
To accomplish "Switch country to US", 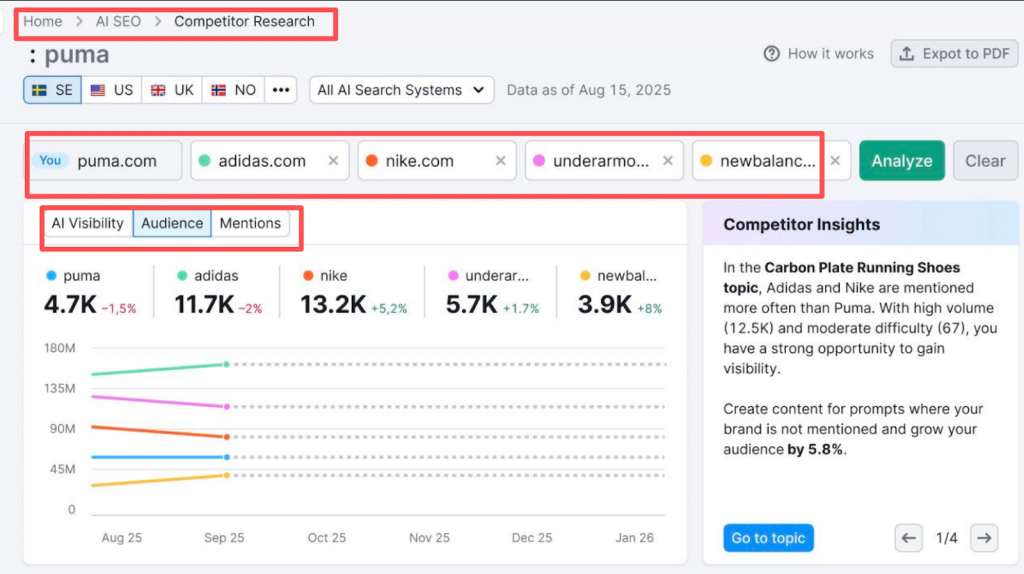I will [111, 90].
